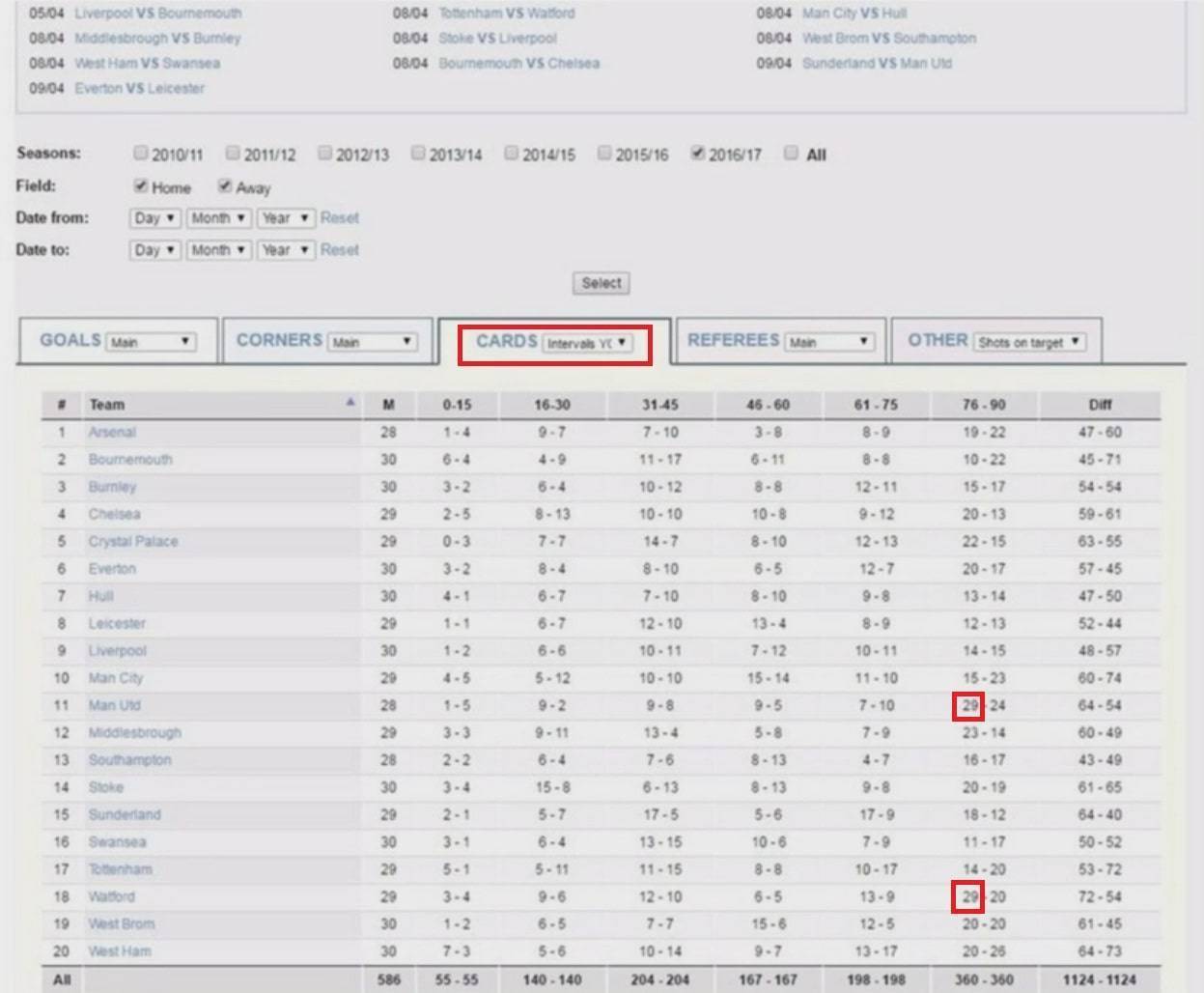Toggle the Home field checkbox
This screenshot has height=993, width=1204.
point(141,185)
